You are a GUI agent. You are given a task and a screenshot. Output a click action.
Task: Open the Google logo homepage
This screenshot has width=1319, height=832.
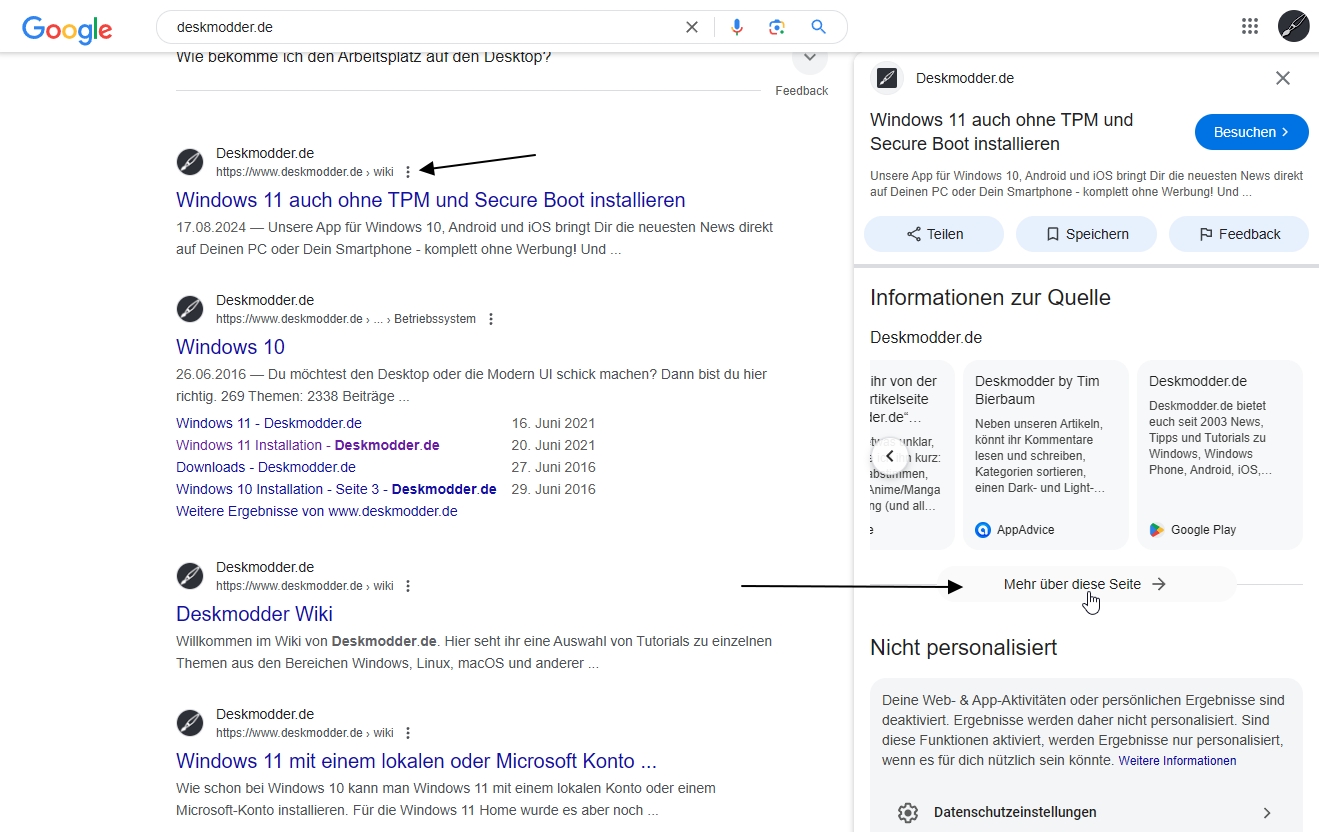coord(67,28)
